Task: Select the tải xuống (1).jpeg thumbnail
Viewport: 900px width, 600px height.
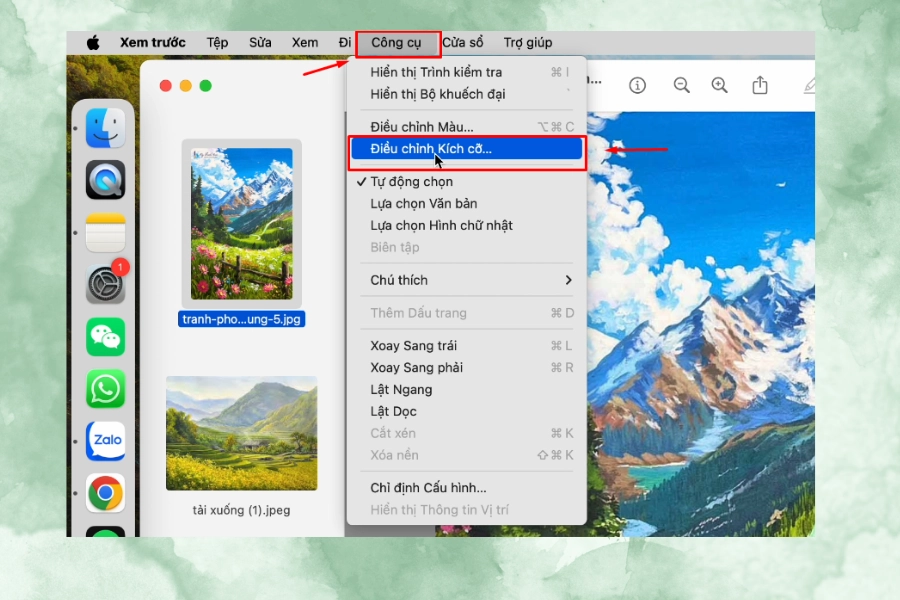Action: [242, 433]
